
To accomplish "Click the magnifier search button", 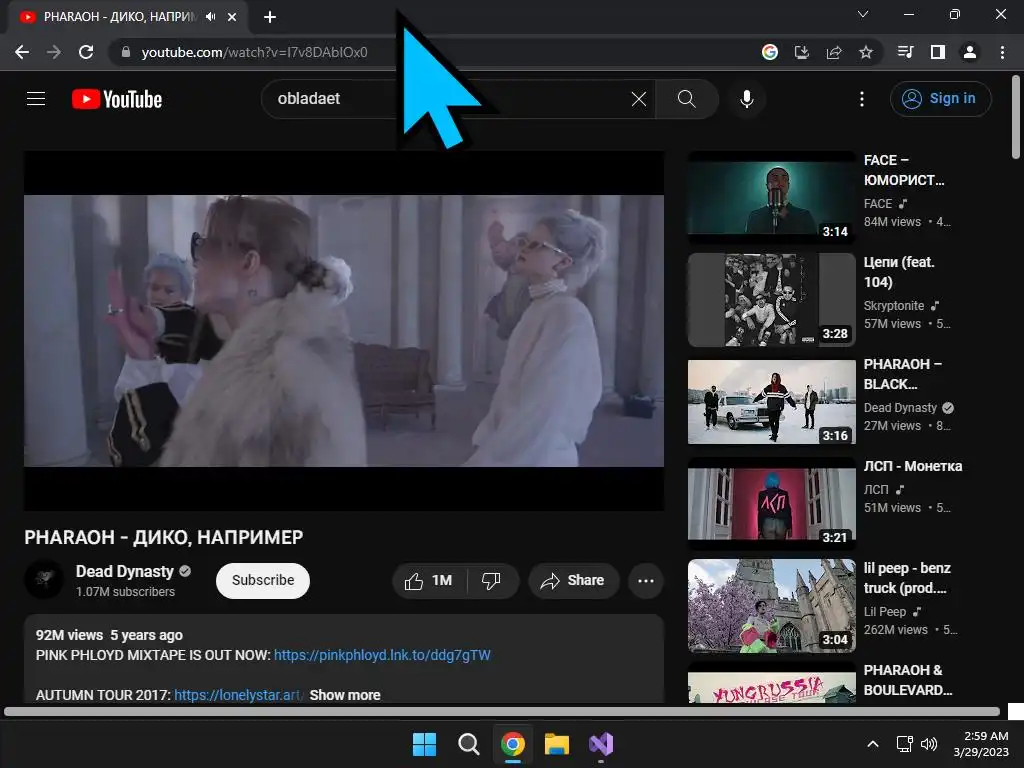I will [686, 99].
